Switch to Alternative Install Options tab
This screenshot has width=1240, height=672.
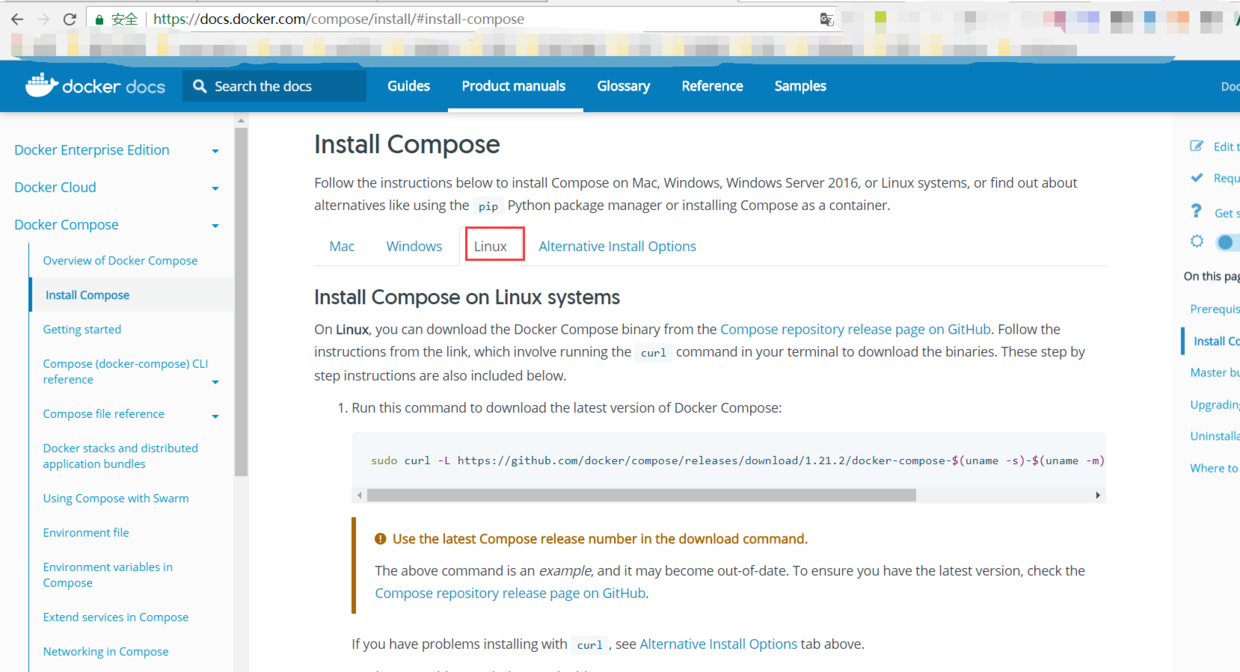[x=617, y=246]
